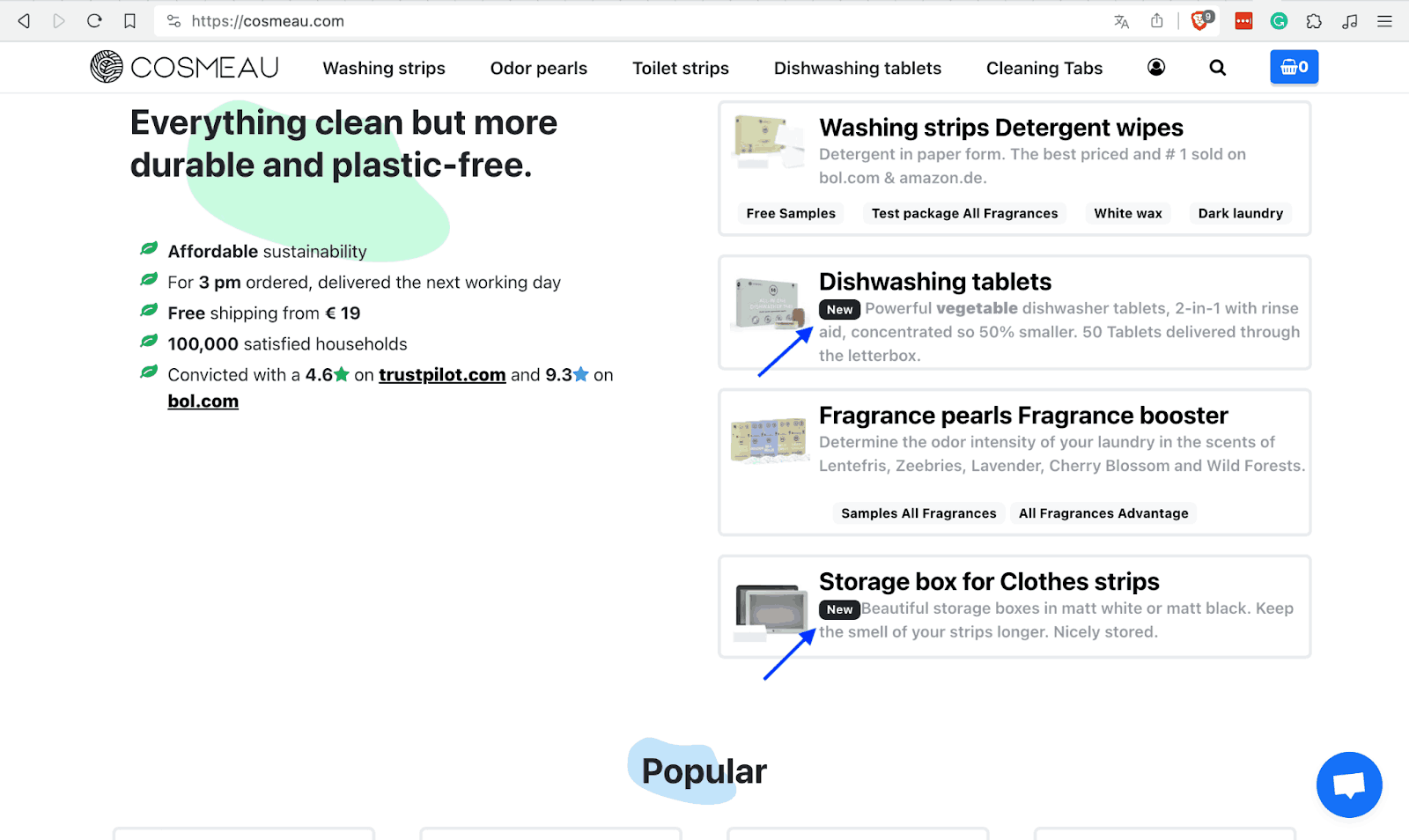
Task: Follow the trustpilot.com link
Action: pyautogui.click(x=442, y=375)
